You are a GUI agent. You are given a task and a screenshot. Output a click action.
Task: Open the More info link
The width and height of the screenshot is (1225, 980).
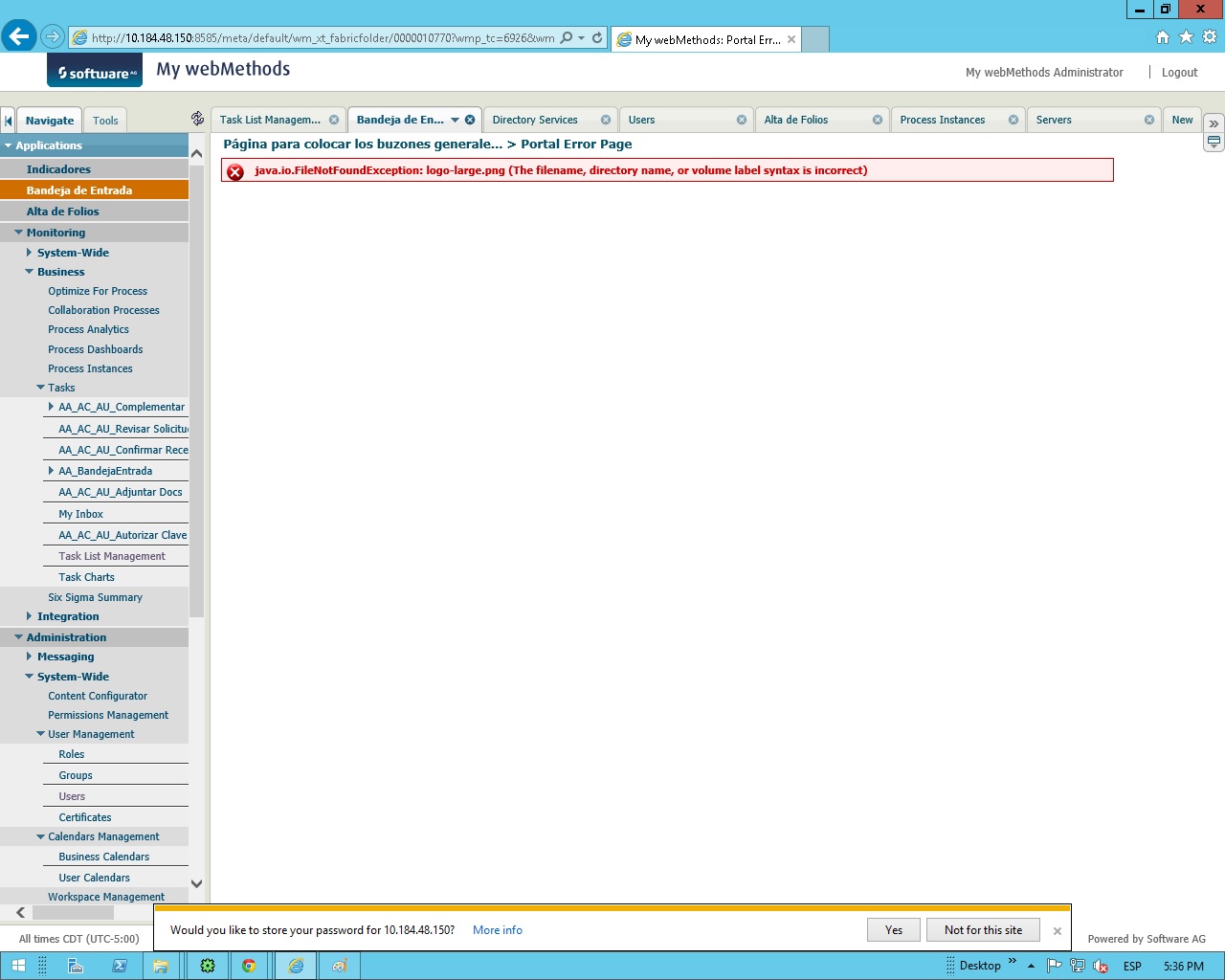[498, 930]
